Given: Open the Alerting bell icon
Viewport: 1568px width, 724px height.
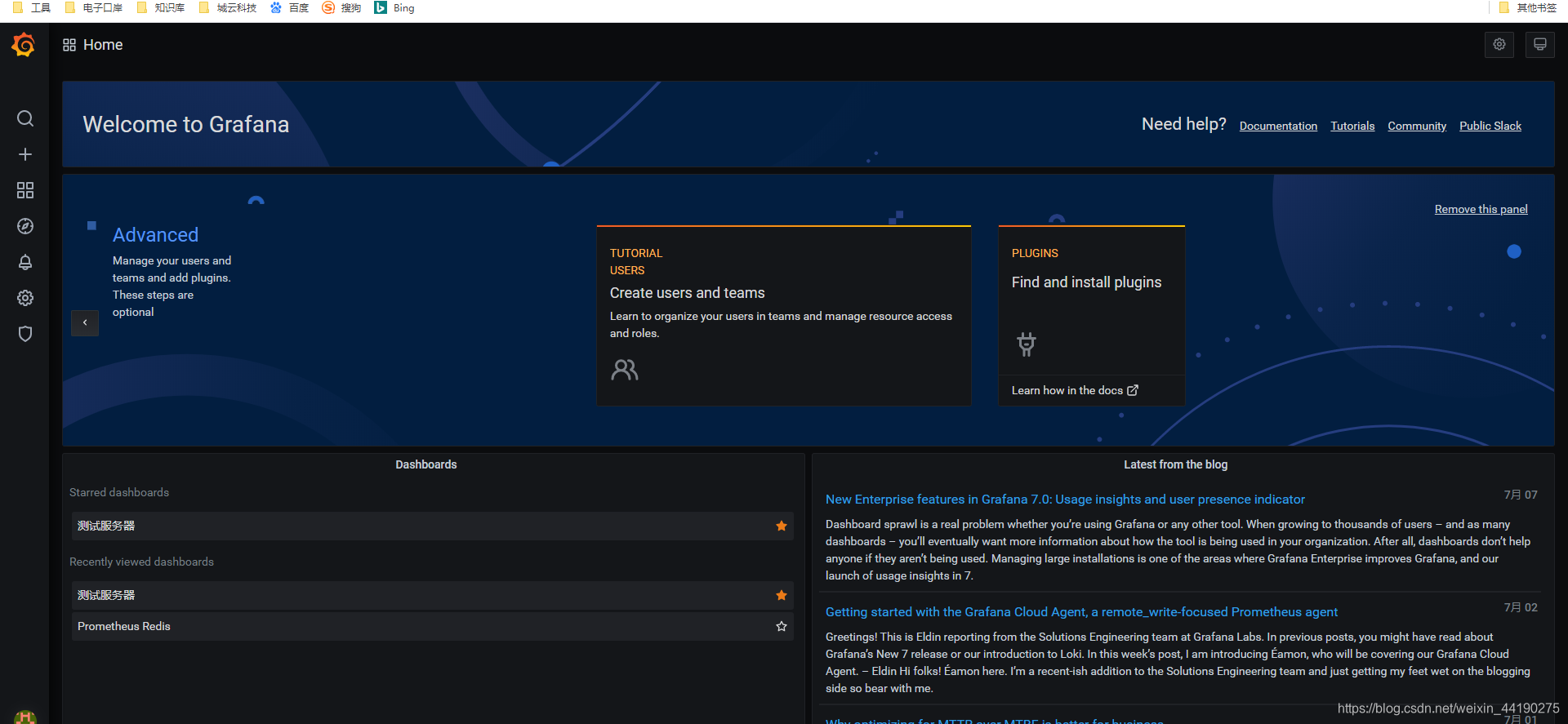Looking at the screenshot, I should tap(25, 262).
